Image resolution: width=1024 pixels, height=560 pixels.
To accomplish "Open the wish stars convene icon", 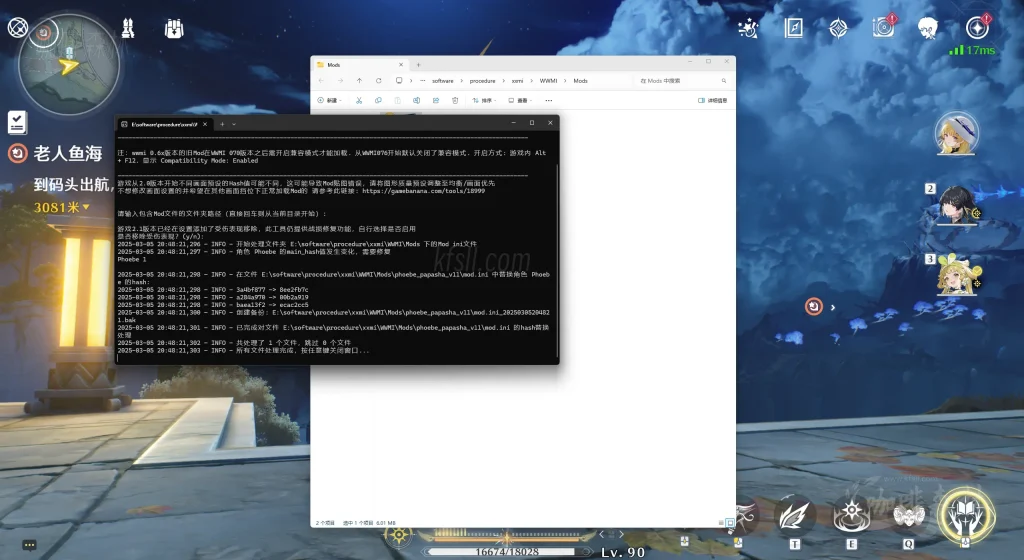I will tap(747, 27).
